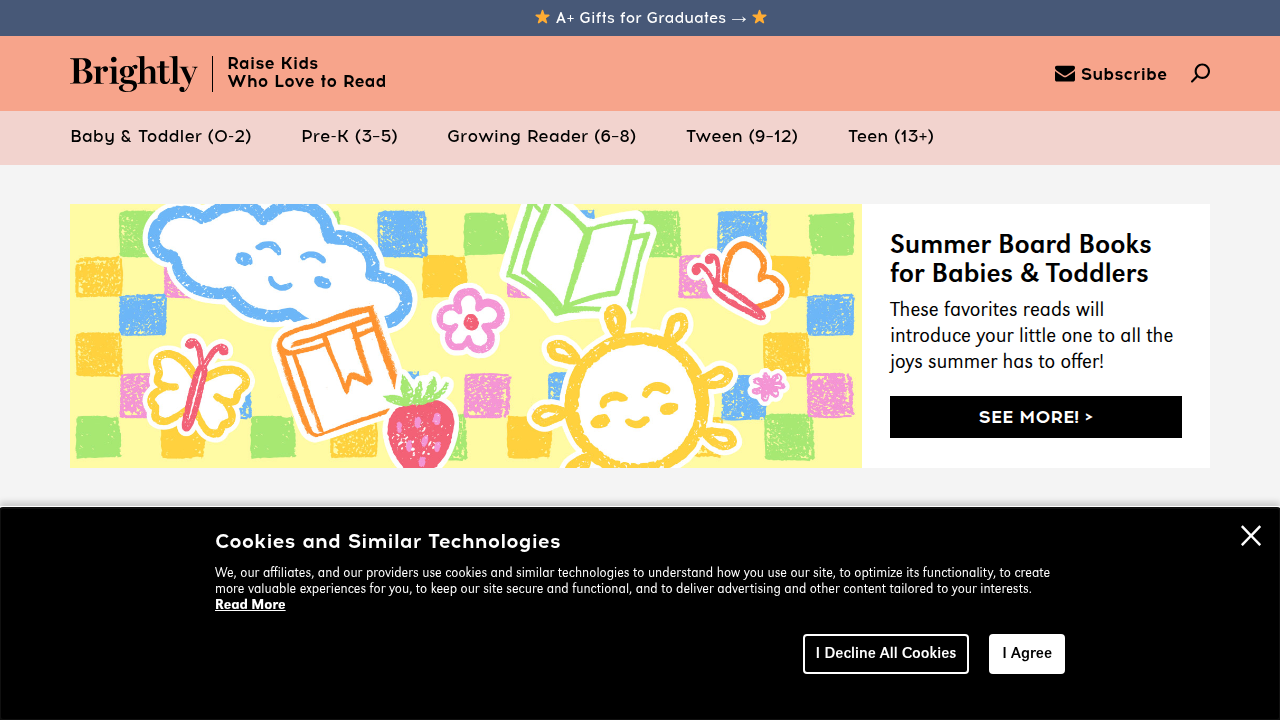Click the Summer Board Books headline
The image size is (1280, 720).
(x=1021, y=258)
